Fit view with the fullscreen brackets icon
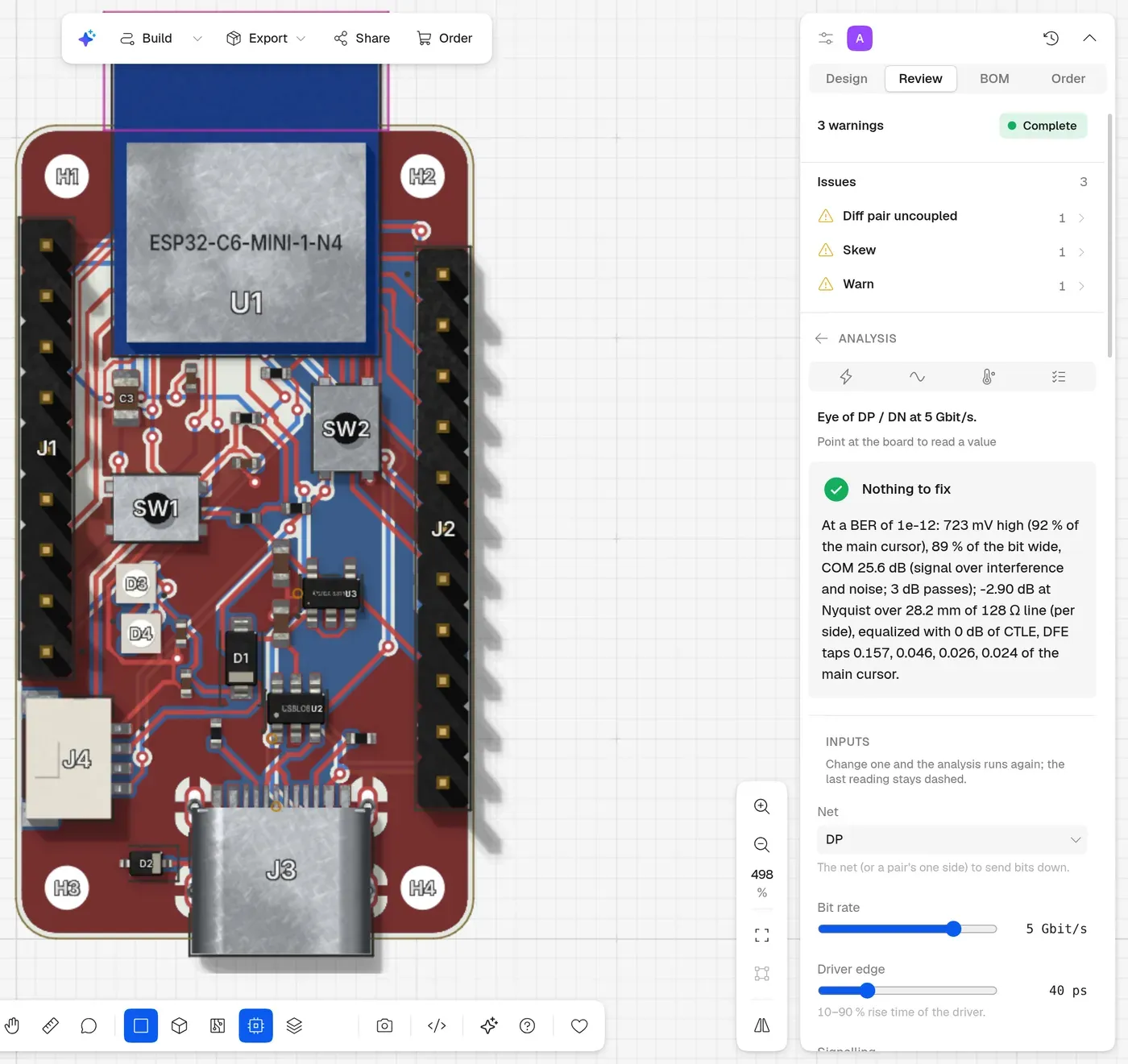The height and width of the screenshot is (1064, 1128). pos(761,935)
